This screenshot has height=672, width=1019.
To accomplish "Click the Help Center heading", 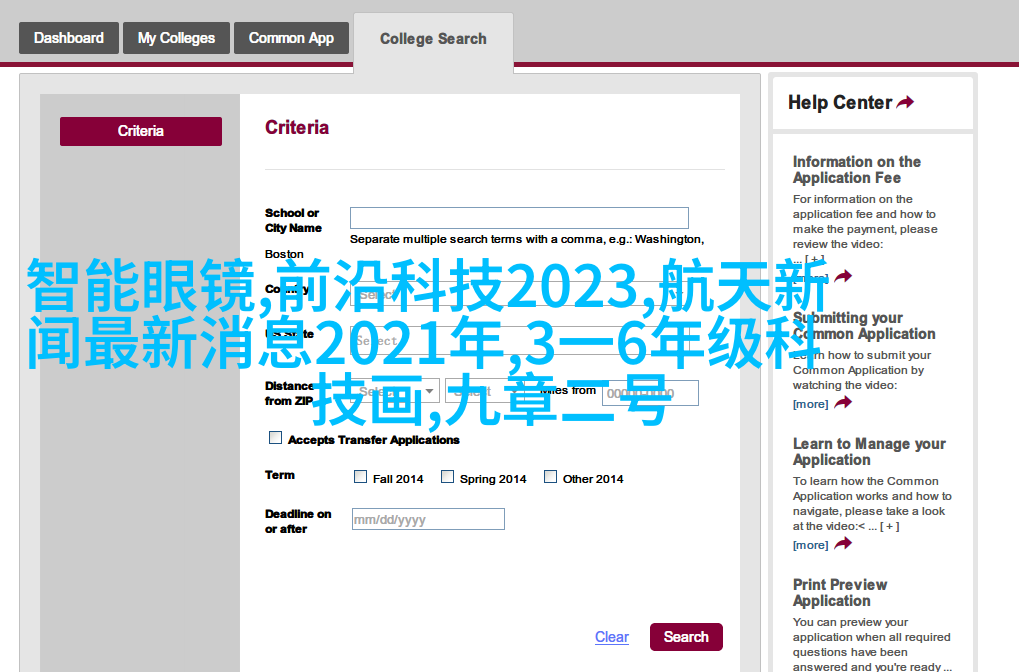I will coord(840,103).
